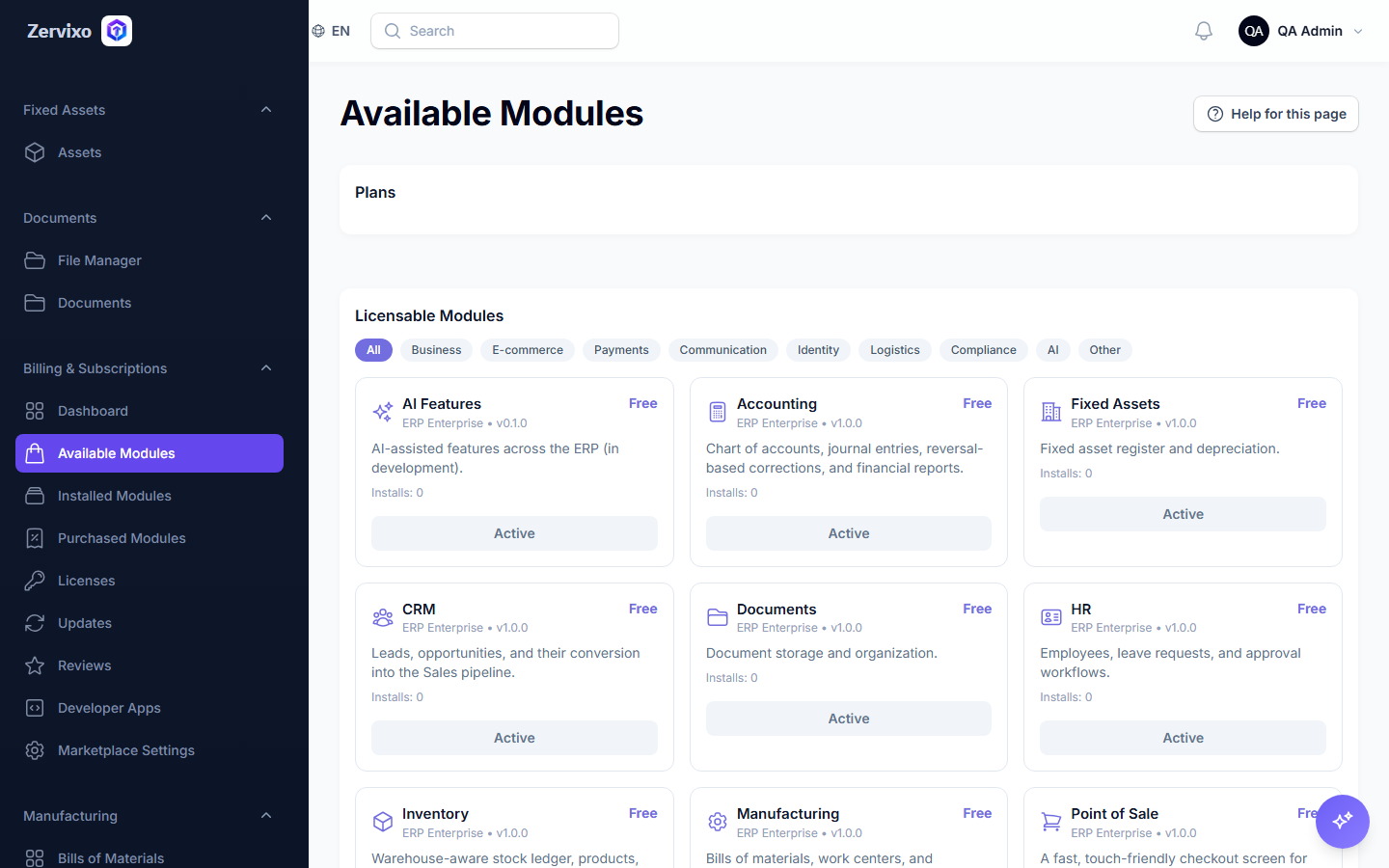The height and width of the screenshot is (868, 1389).
Task: Focus the Search input field
Action: coord(495,31)
